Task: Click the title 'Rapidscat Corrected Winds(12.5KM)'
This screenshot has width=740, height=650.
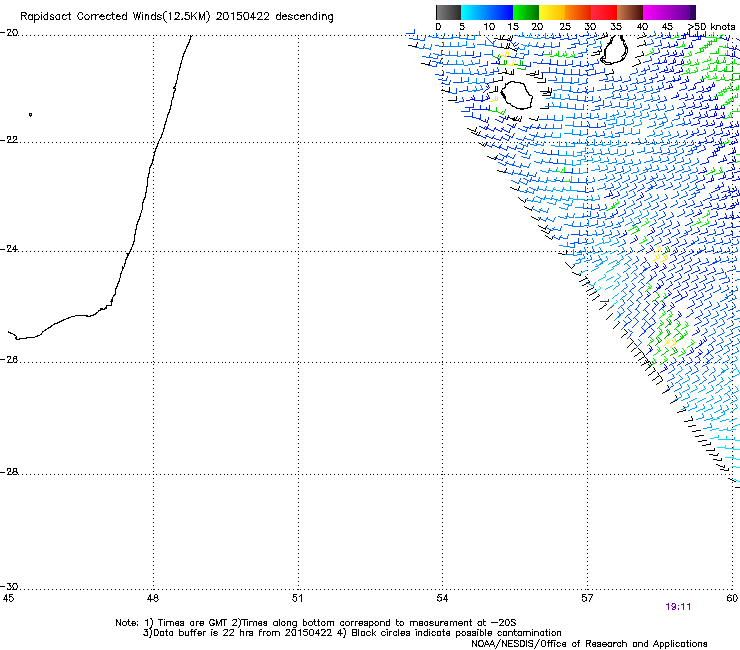Action: (x=115, y=17)
